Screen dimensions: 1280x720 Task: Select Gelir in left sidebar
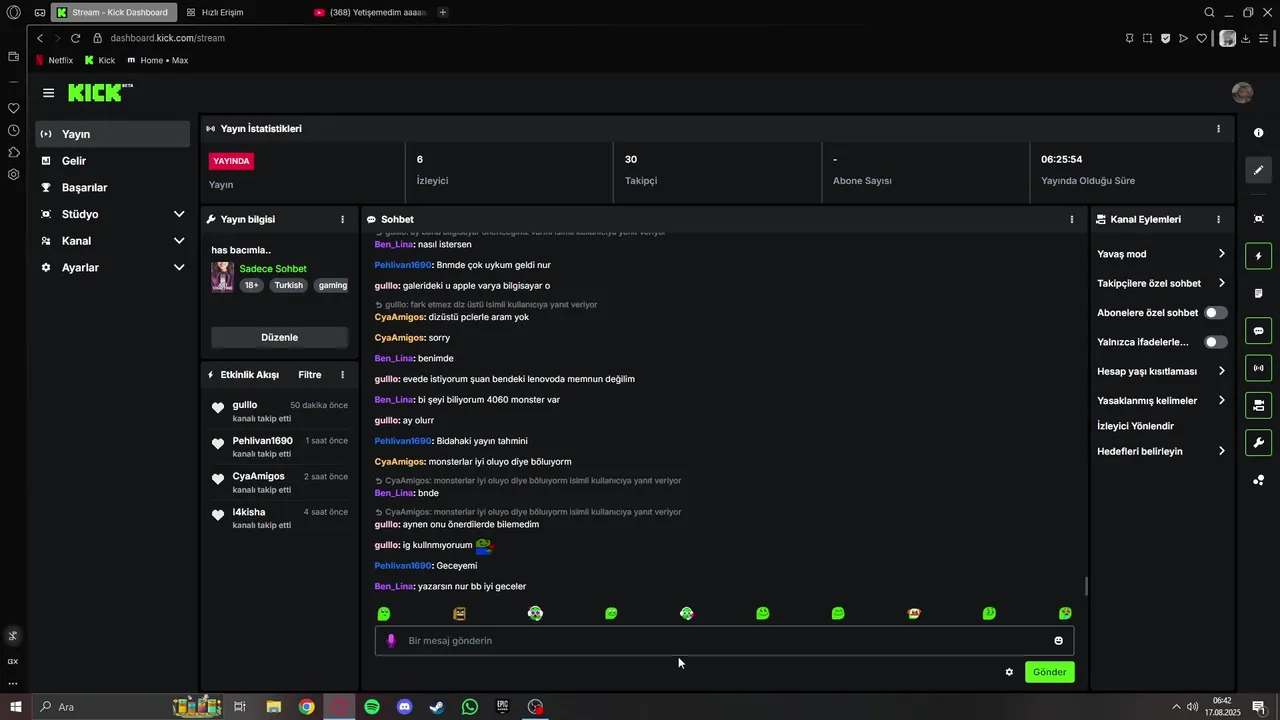pos(112,161)
